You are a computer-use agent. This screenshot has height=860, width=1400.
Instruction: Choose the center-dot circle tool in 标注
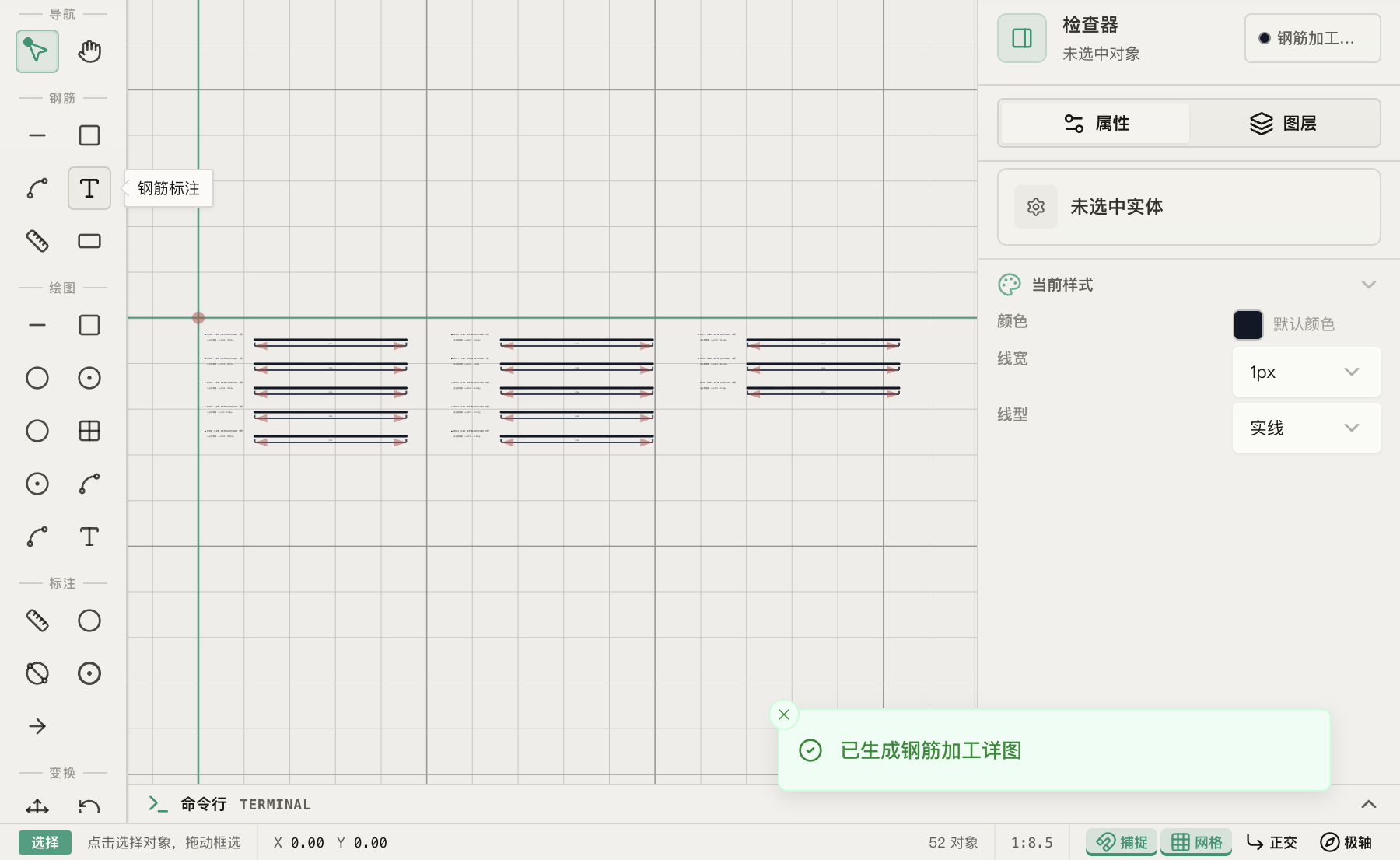[89, 673]
